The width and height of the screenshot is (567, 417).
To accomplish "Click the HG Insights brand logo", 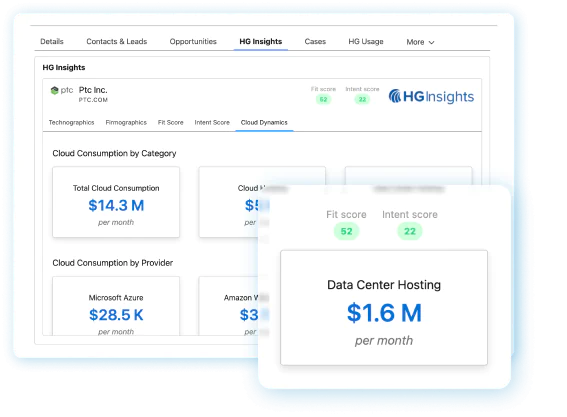I will [x=431, y=96].
